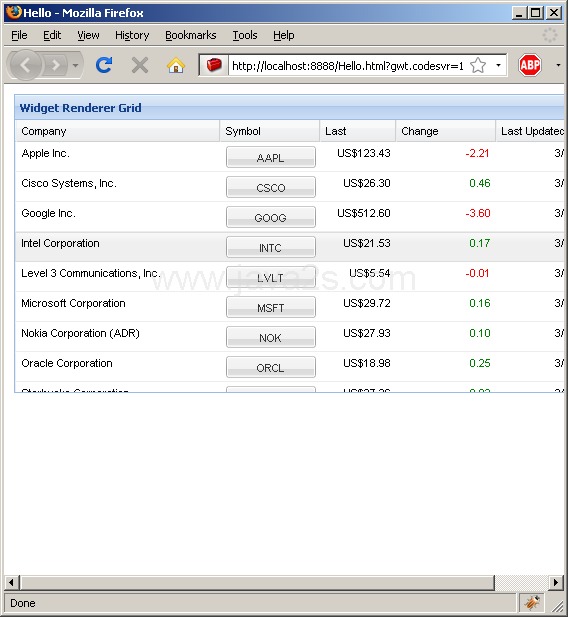Click the -0.01 change value
This screenshot has width=568, height=617.
(x=477, y=273)
